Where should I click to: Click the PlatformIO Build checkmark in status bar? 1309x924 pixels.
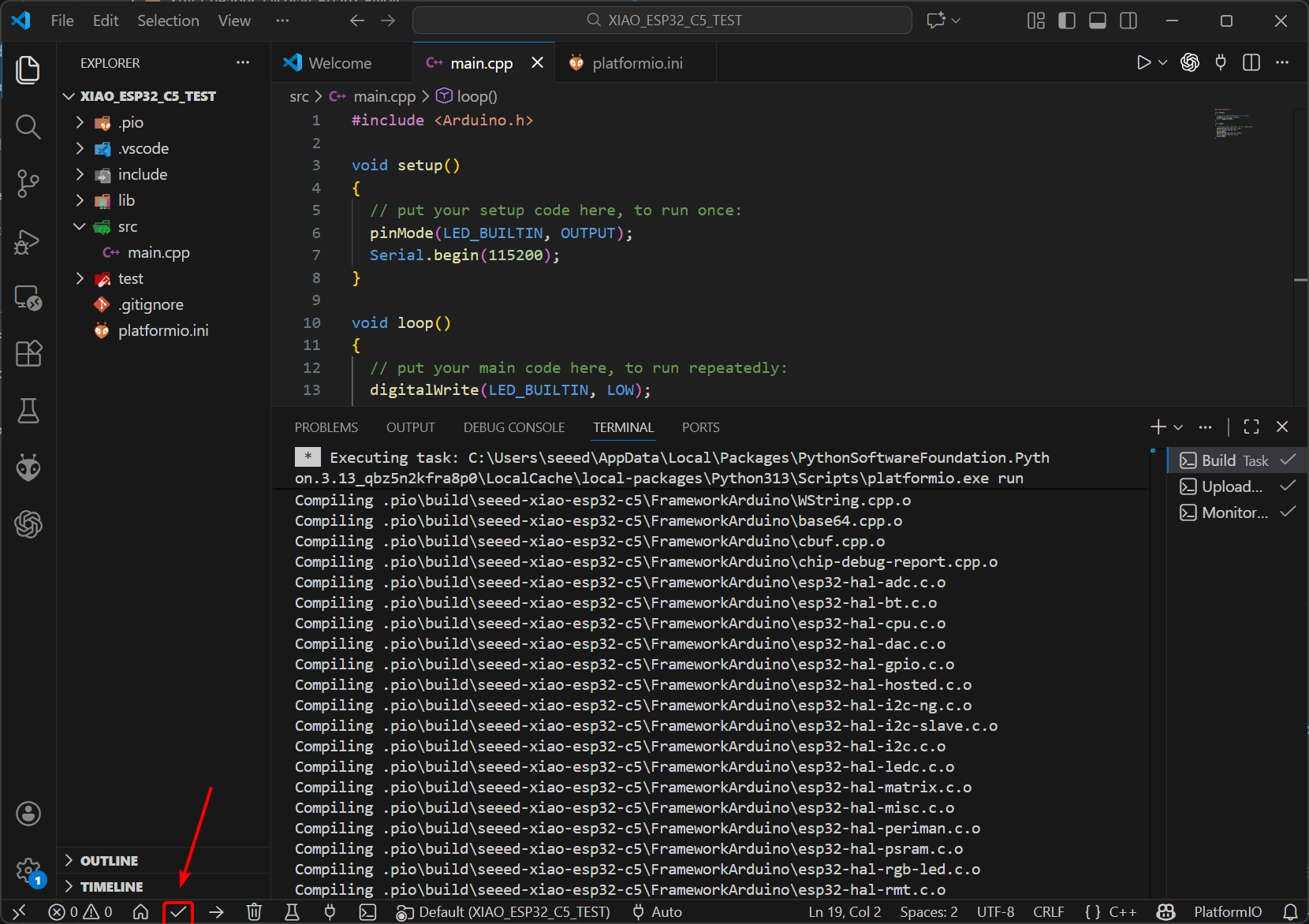(x=178, y=912)
